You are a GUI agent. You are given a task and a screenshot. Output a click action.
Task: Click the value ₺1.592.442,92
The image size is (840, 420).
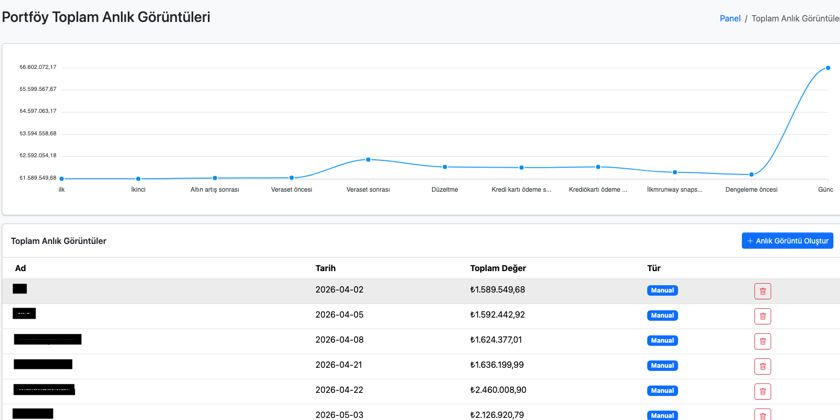498,315
